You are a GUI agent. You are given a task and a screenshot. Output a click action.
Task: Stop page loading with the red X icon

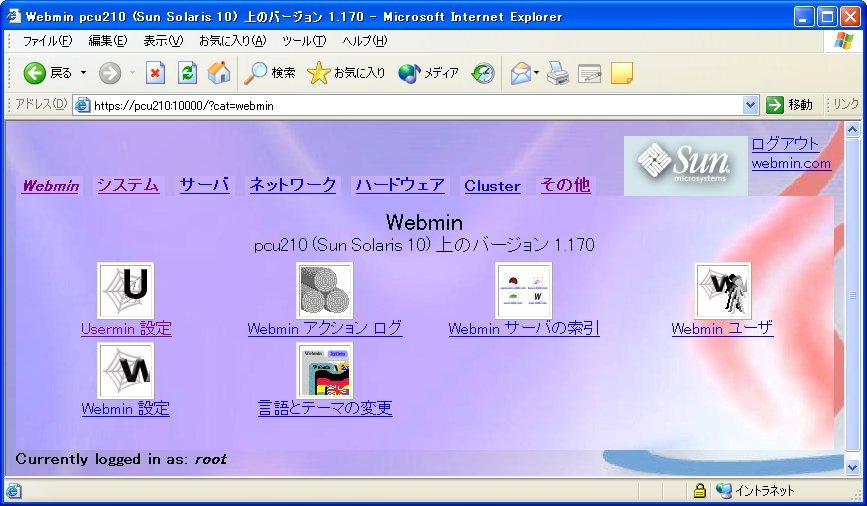155,73
